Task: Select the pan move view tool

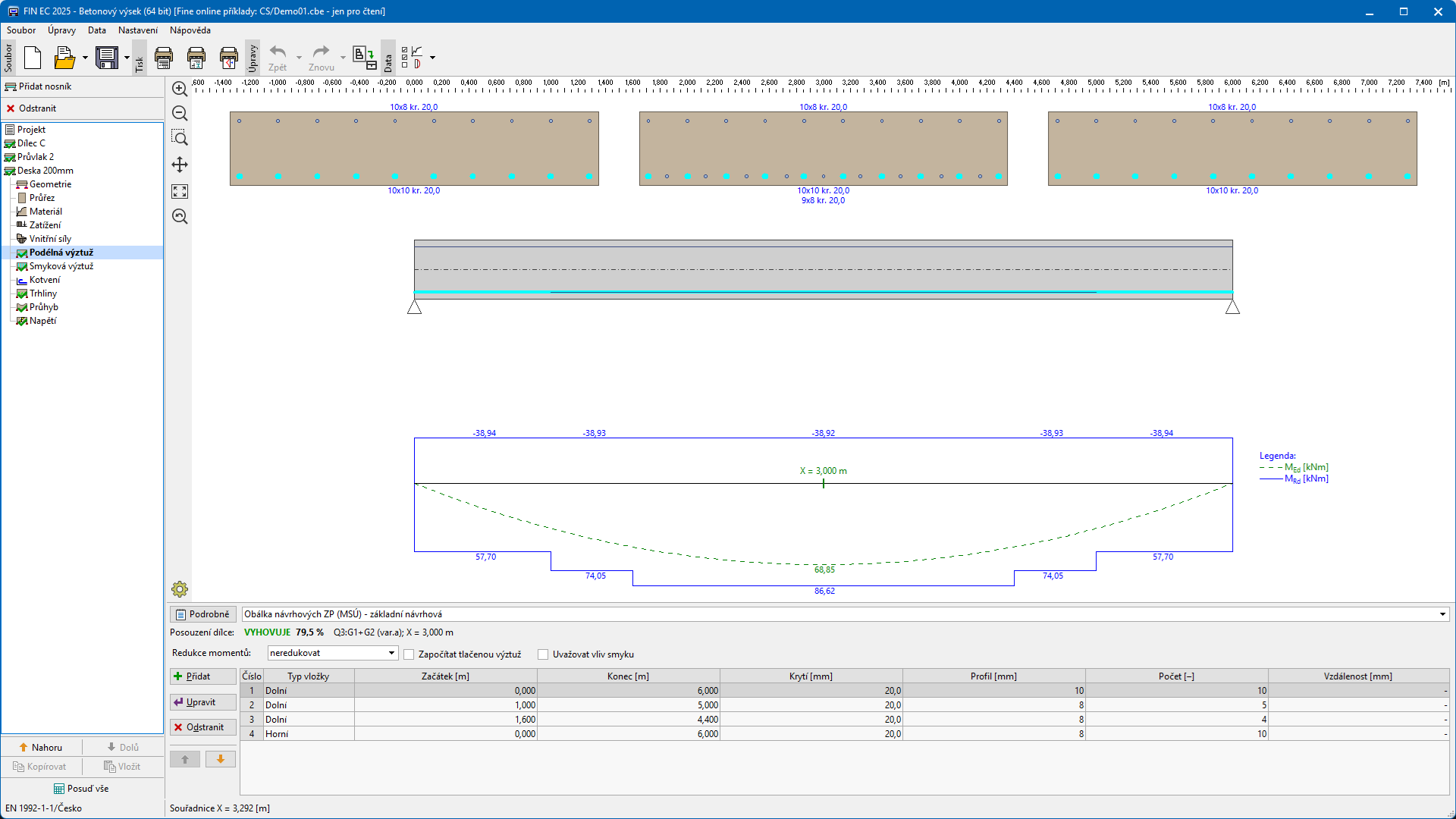Action: pyautogui.click(x=180, y=165)
